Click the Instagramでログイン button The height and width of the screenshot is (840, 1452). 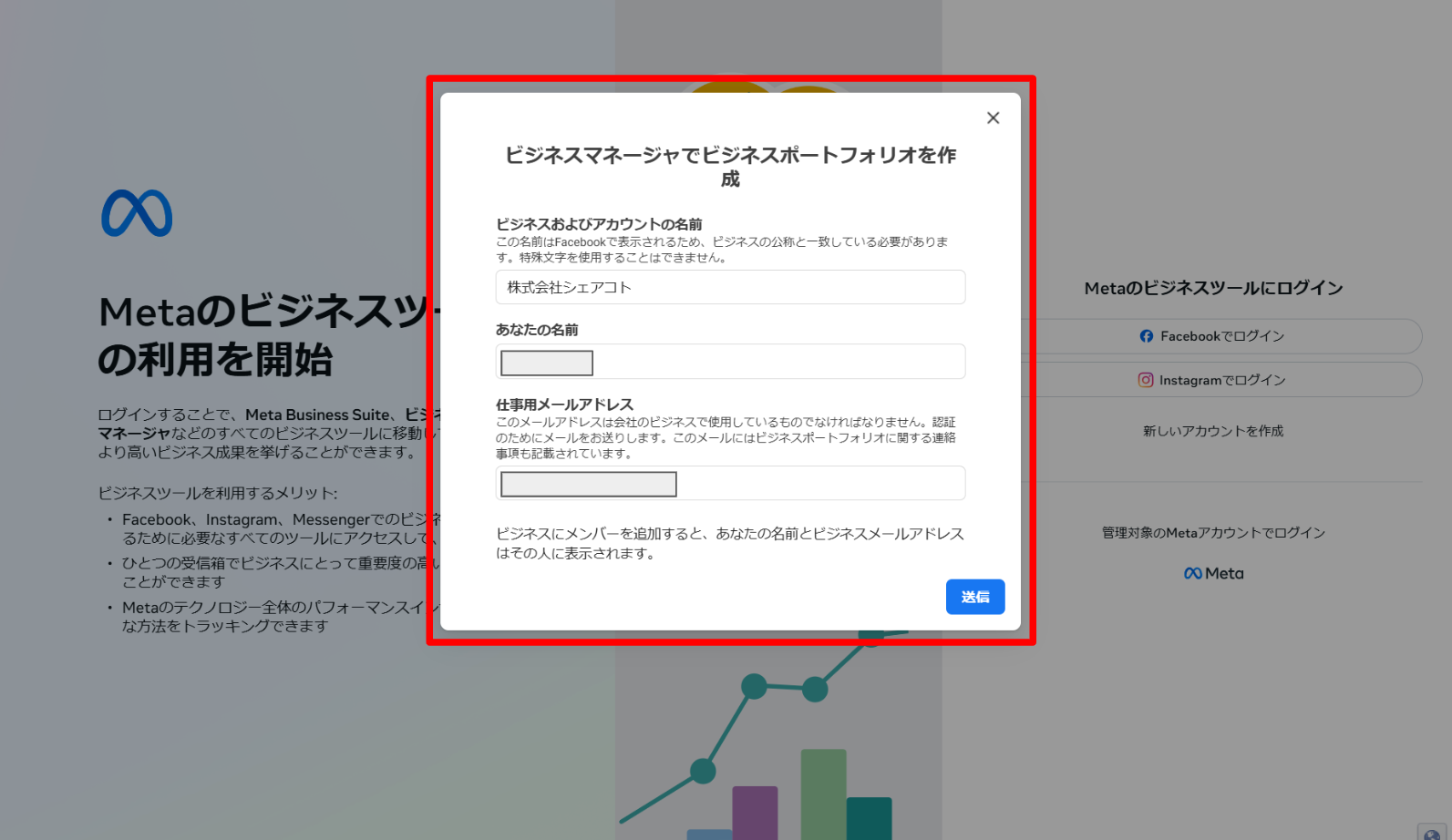pos(1212,380)
